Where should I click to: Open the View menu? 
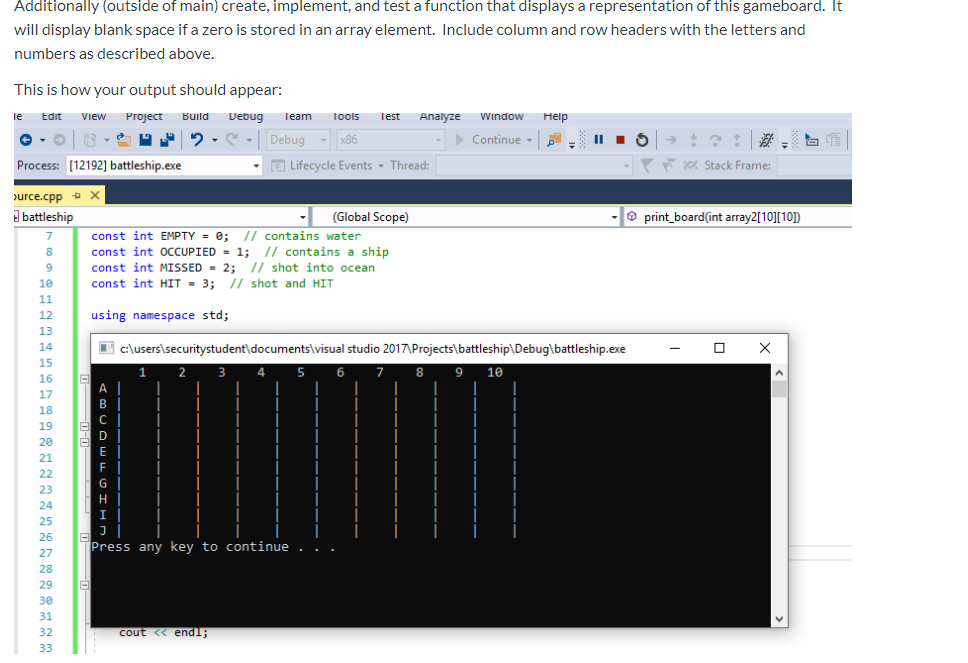coord(94,117)
